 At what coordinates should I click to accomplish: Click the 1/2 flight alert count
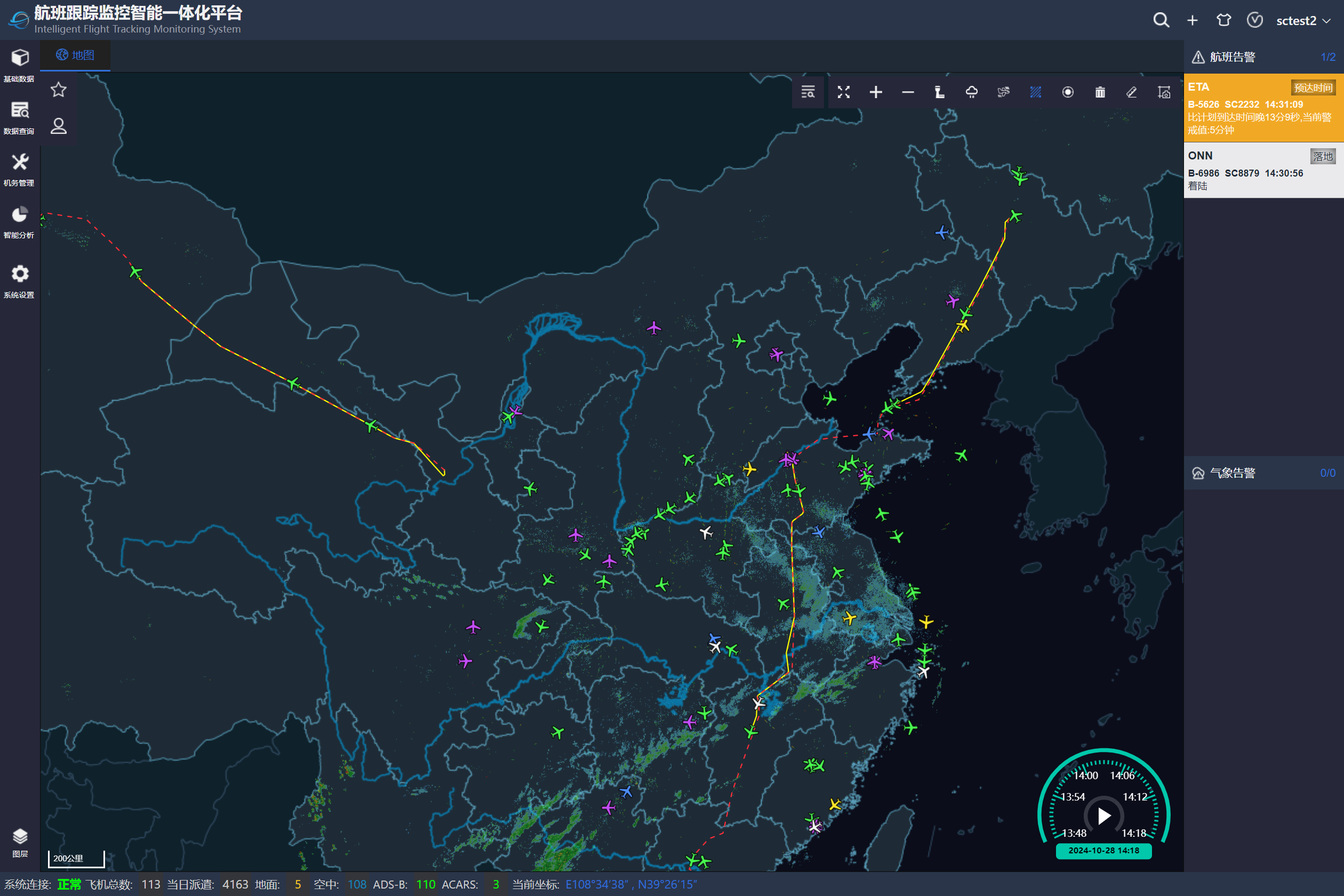click(x=1327, y=57)
